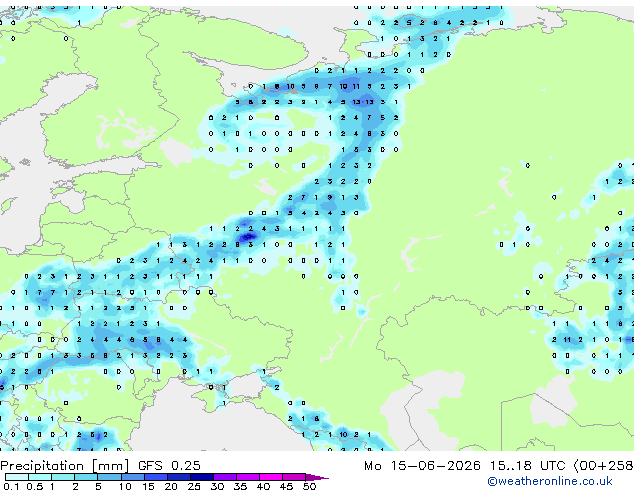Choose the 25–30 mm navy legend swatch
This screenshot has width=634, height=490.
pos(202,477)
